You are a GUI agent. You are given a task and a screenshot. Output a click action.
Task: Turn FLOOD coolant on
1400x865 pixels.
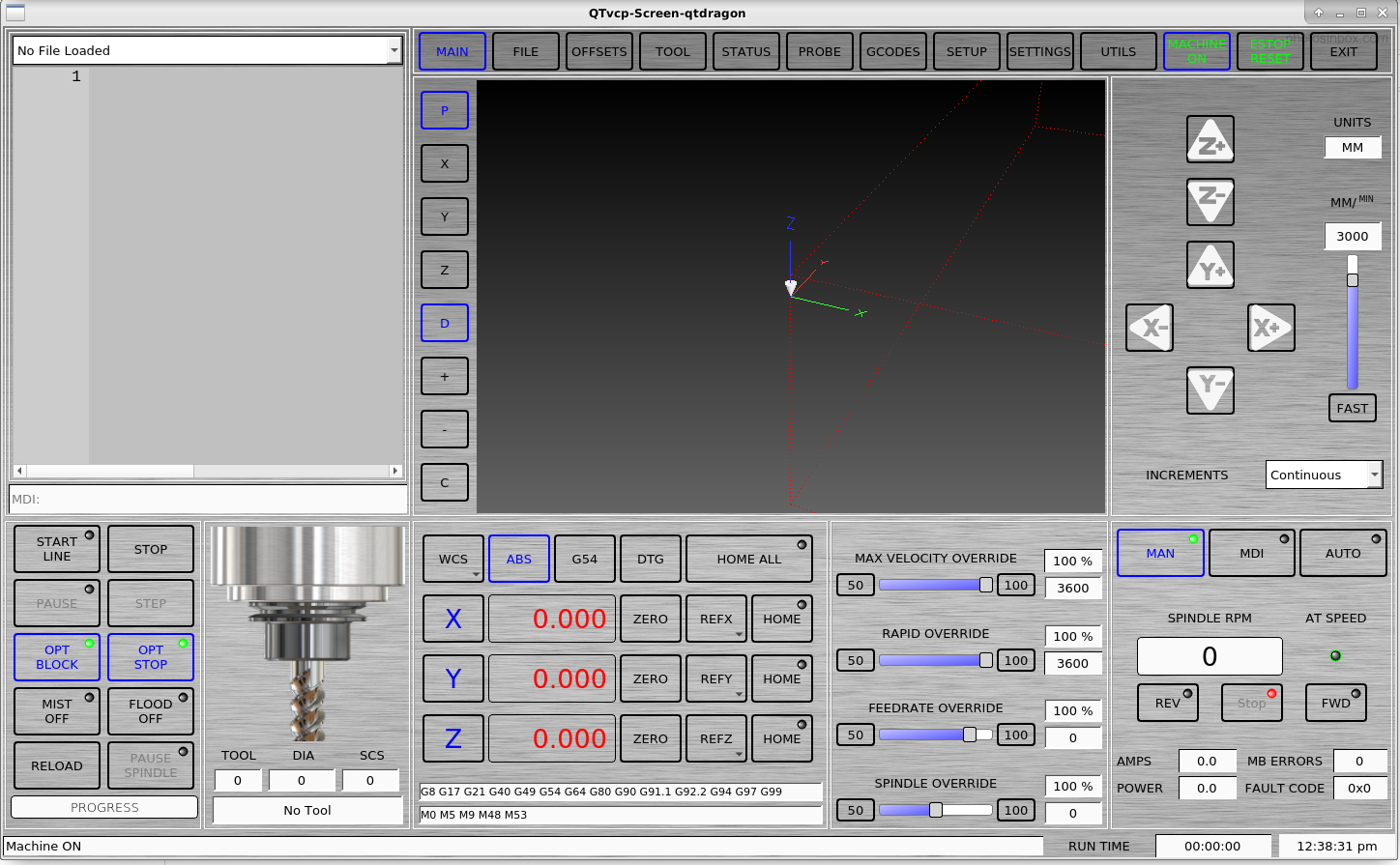pyautogui.click(x=151, y=711)
